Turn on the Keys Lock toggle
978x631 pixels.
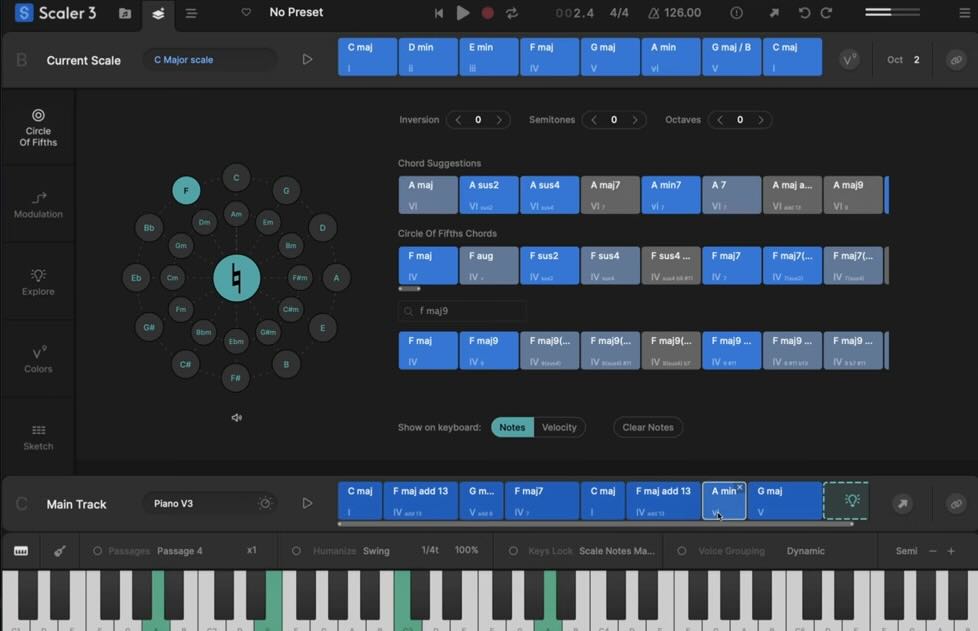coord(513,551)
